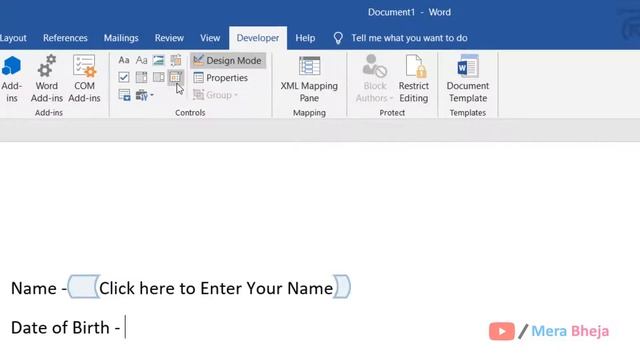
Task: Click the Tell me what you want to do box
Action: [x=409, y=38]
